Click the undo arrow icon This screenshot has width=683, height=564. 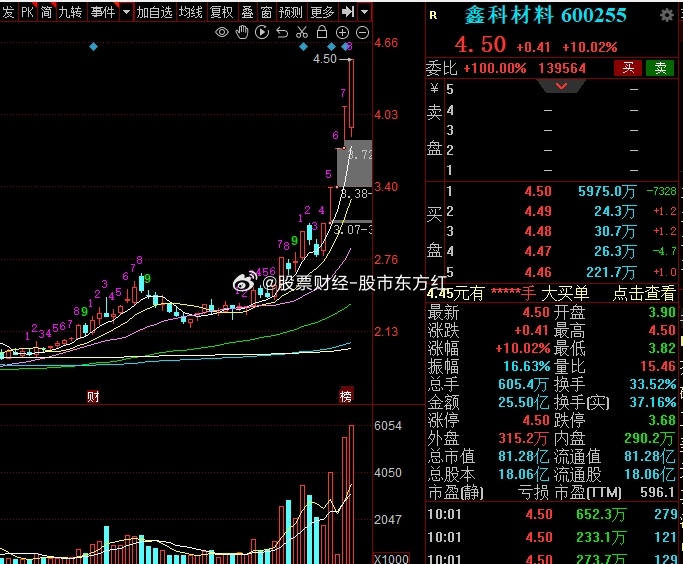coord(282,32)
